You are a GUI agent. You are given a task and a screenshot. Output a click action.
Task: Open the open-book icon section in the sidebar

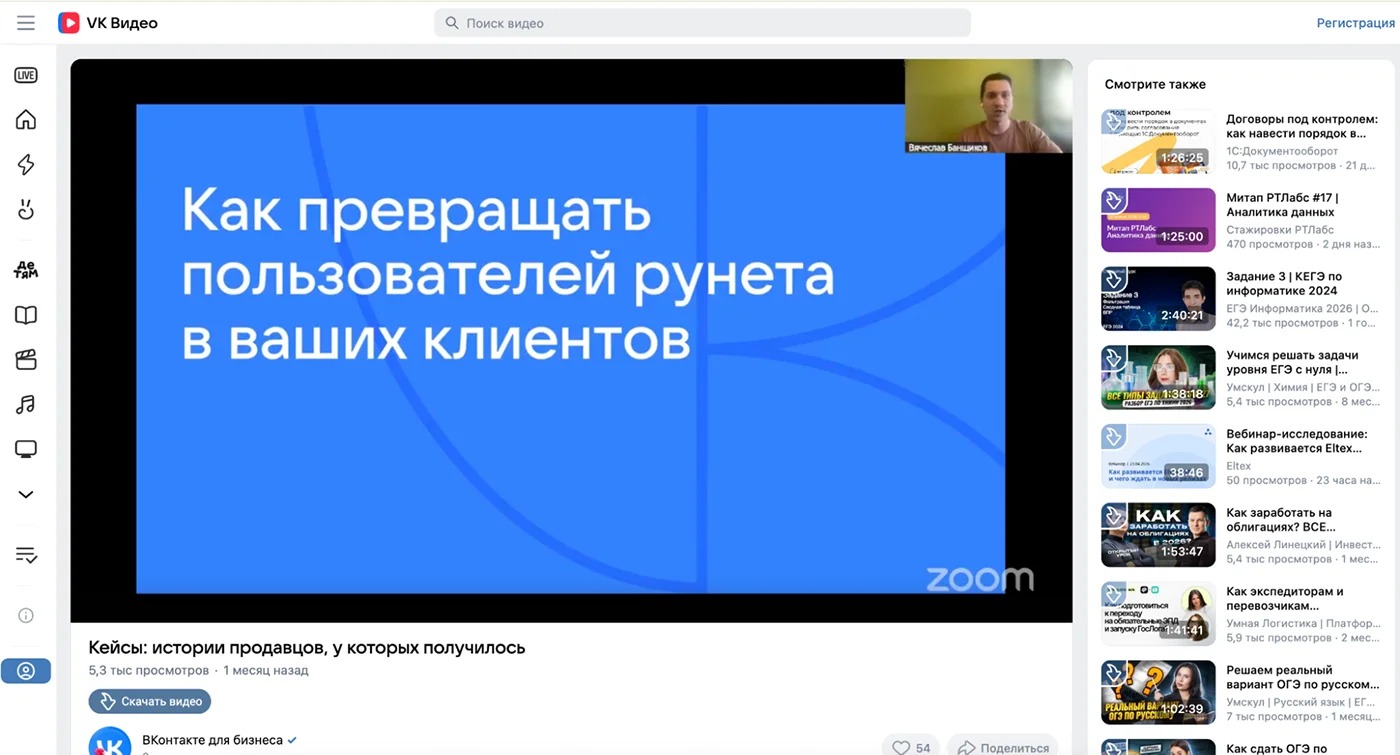[x=26, y=315]
